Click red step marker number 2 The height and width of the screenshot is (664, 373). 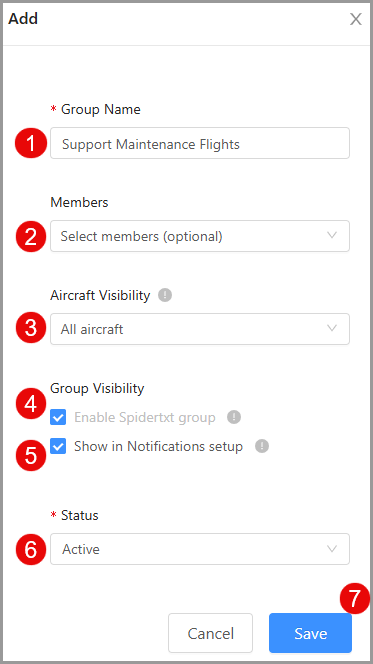31,236
